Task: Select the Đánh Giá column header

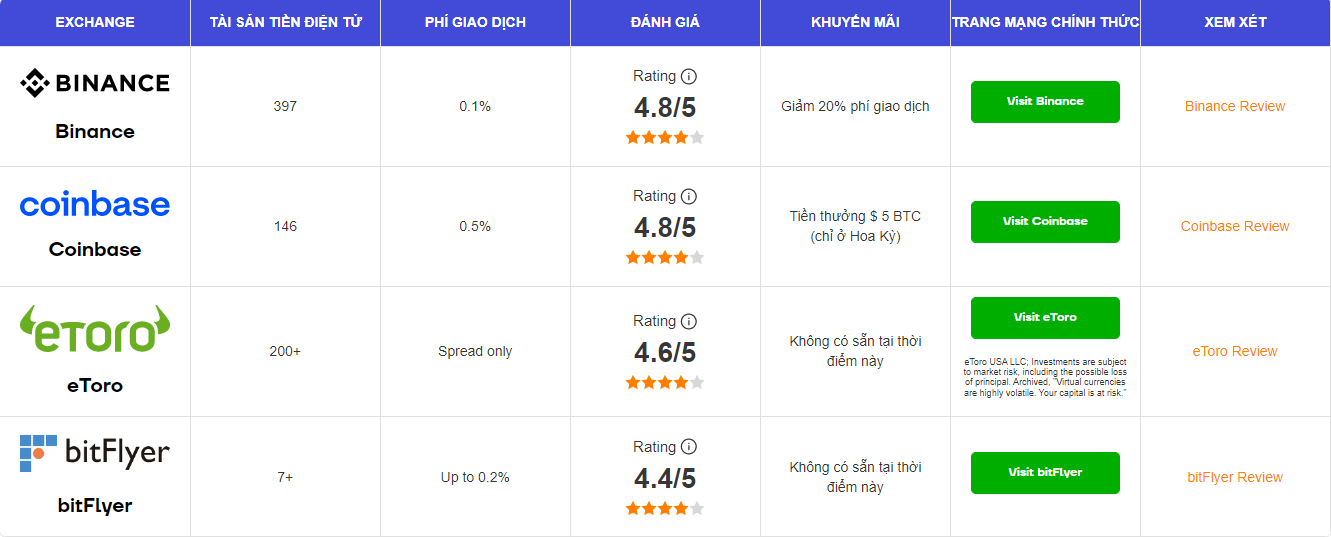Action: click(666, 22)
